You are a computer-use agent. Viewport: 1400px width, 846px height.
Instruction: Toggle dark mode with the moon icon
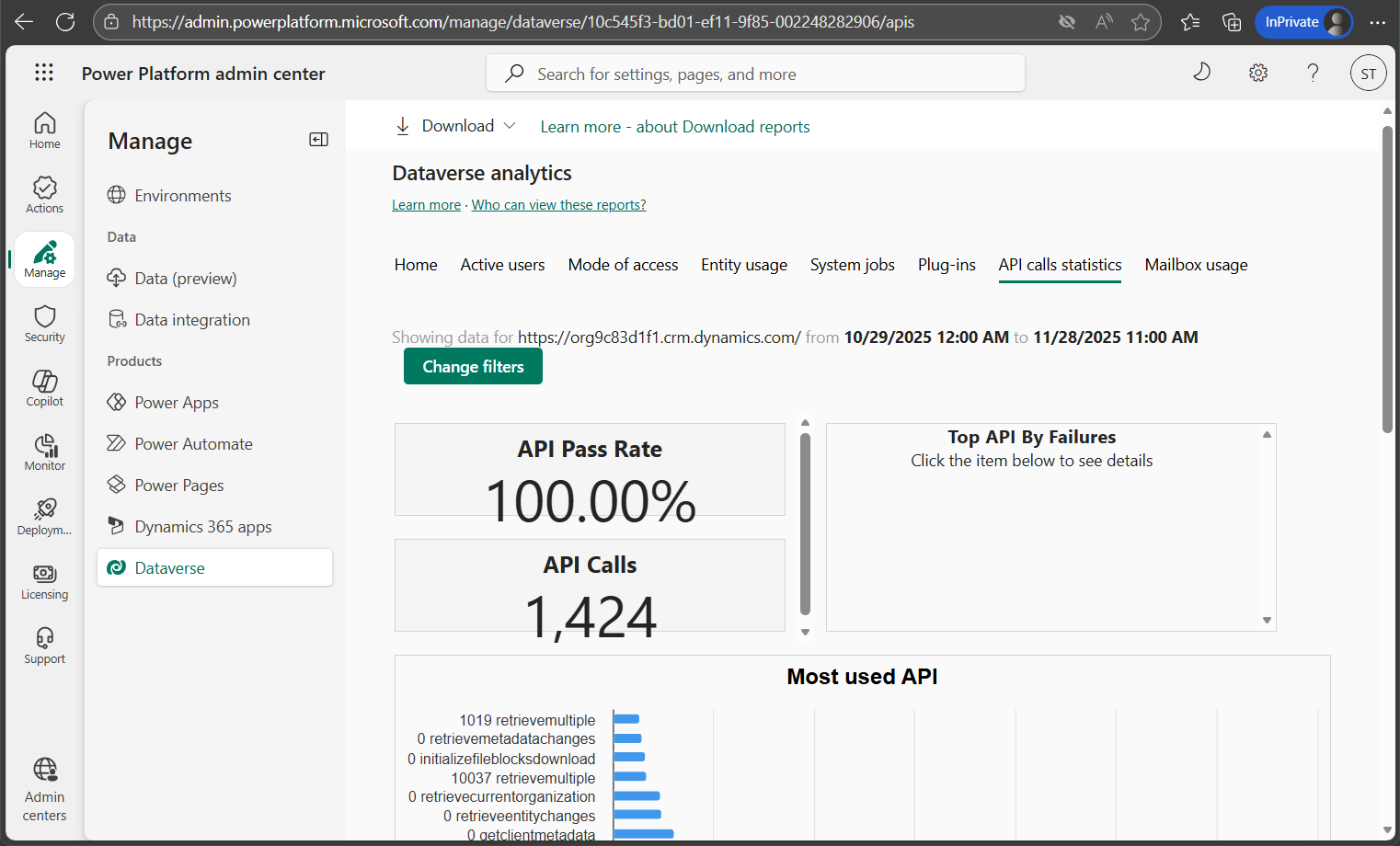[1201, 73]
